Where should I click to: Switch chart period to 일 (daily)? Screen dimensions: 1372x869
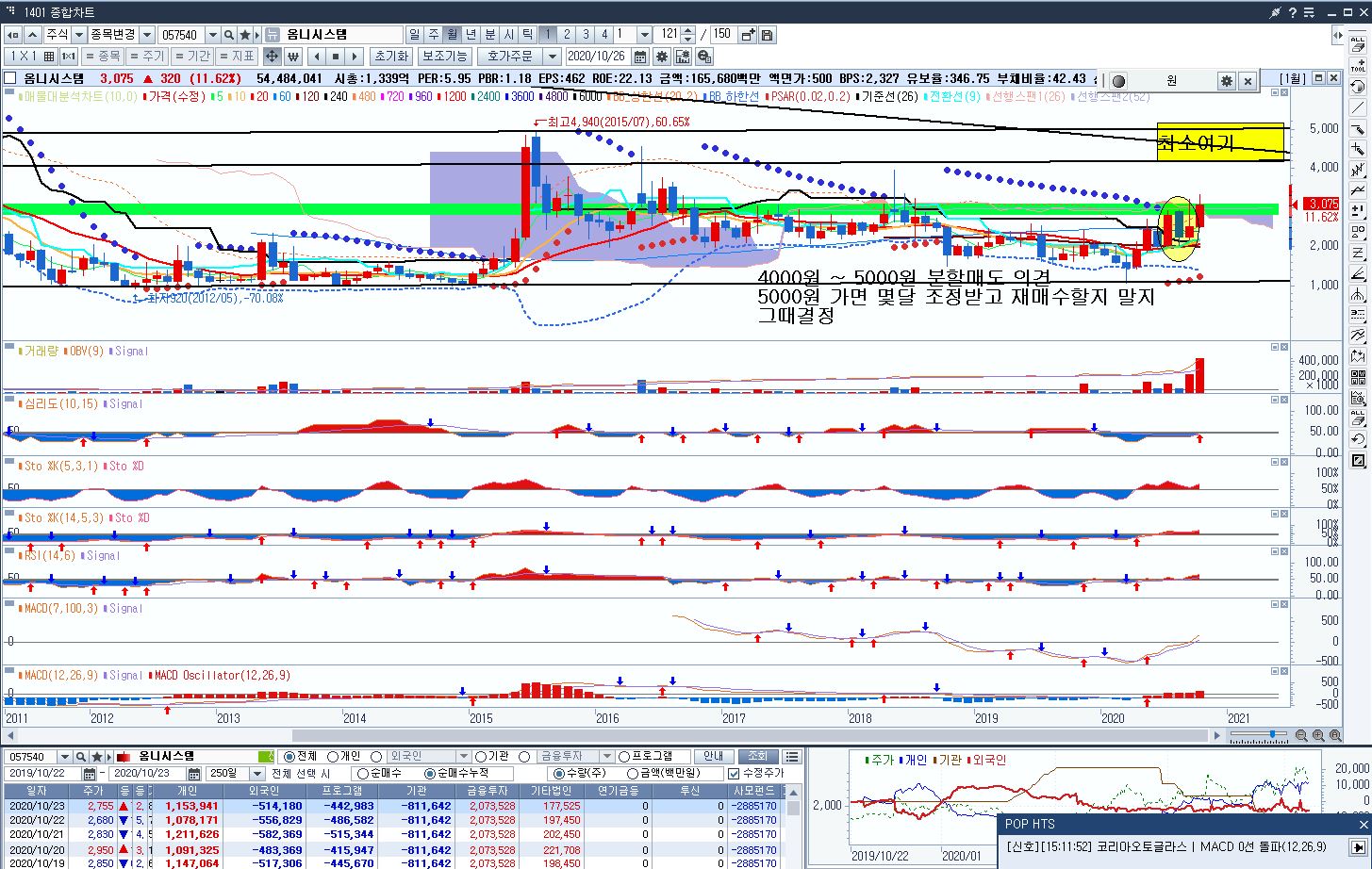click(414, 35)
